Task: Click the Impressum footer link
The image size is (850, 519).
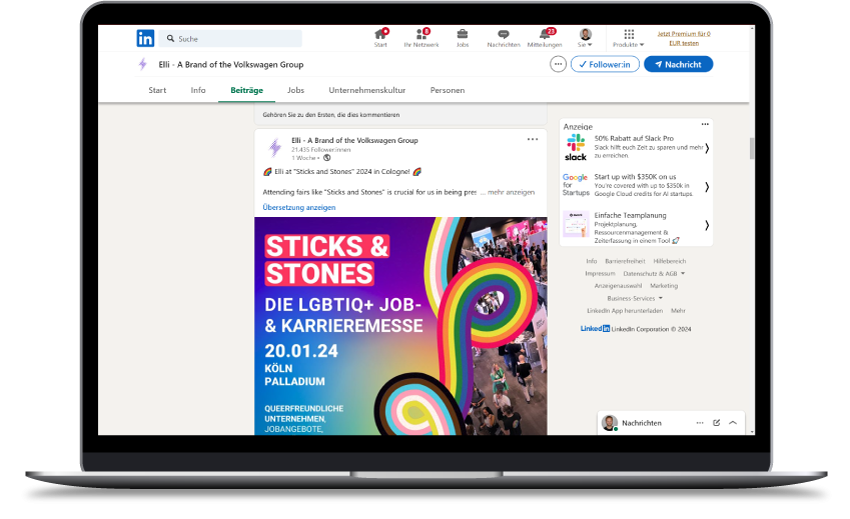Action: (x=600, y=273)
